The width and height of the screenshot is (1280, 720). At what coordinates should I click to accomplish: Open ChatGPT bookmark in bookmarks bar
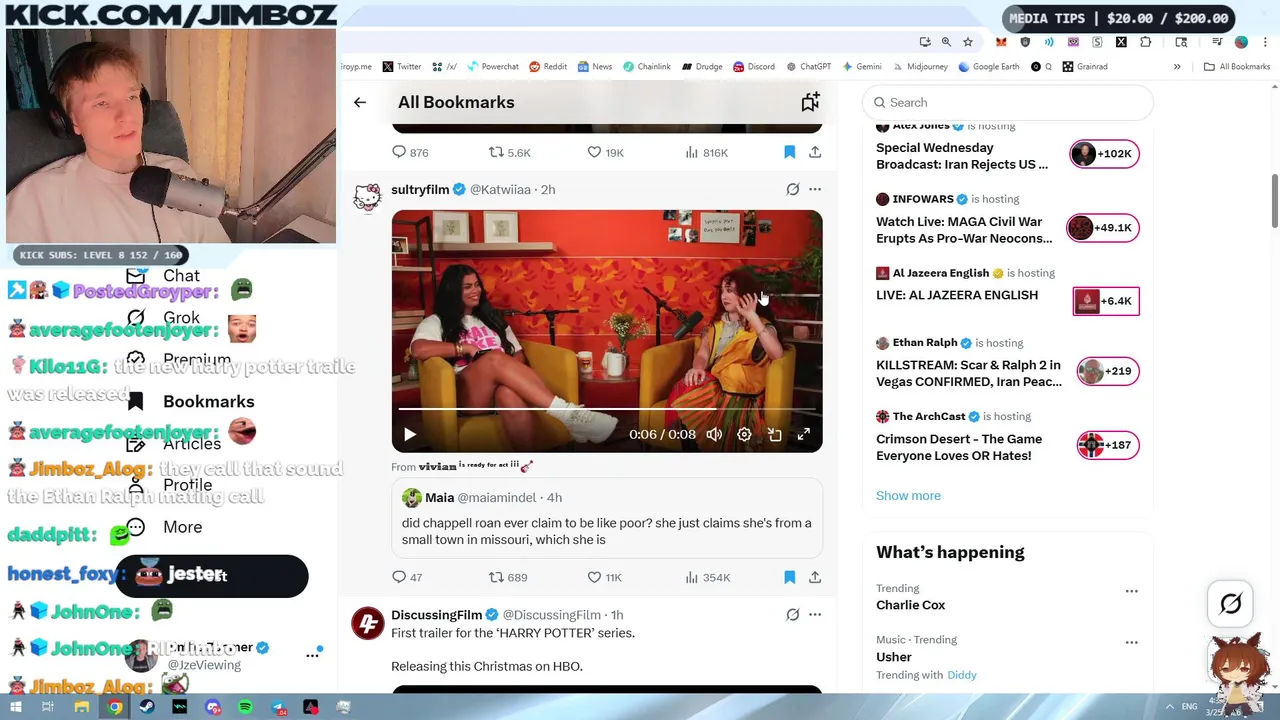point(809,67)
